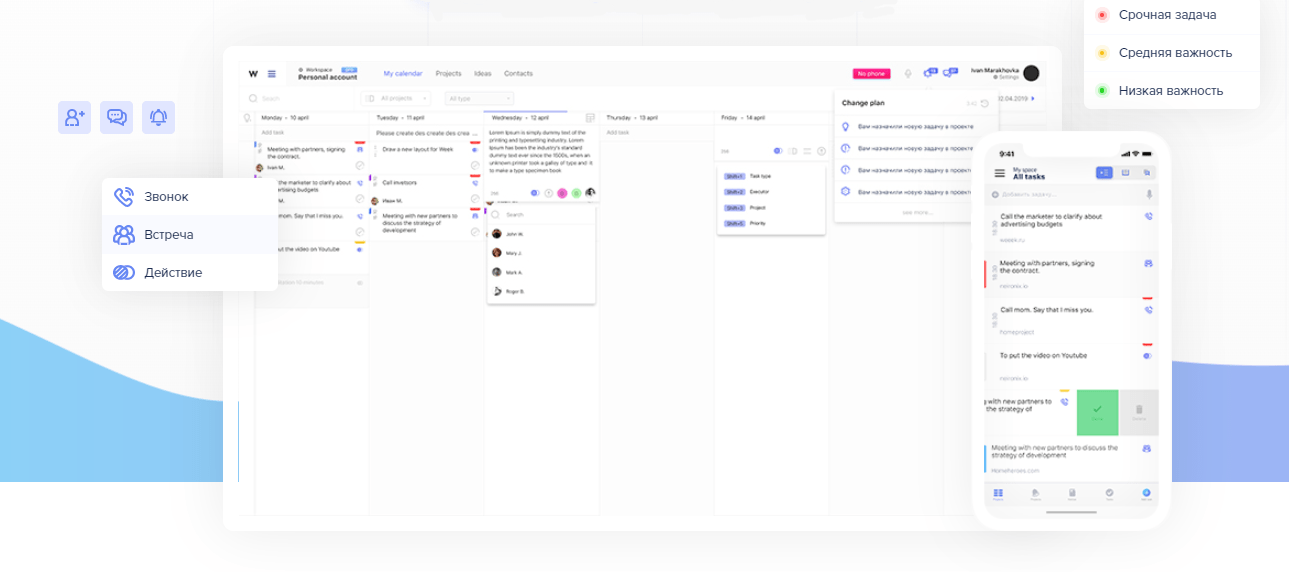Open the Contacts tab
The image size is (1289, 572).
(518, 73)
